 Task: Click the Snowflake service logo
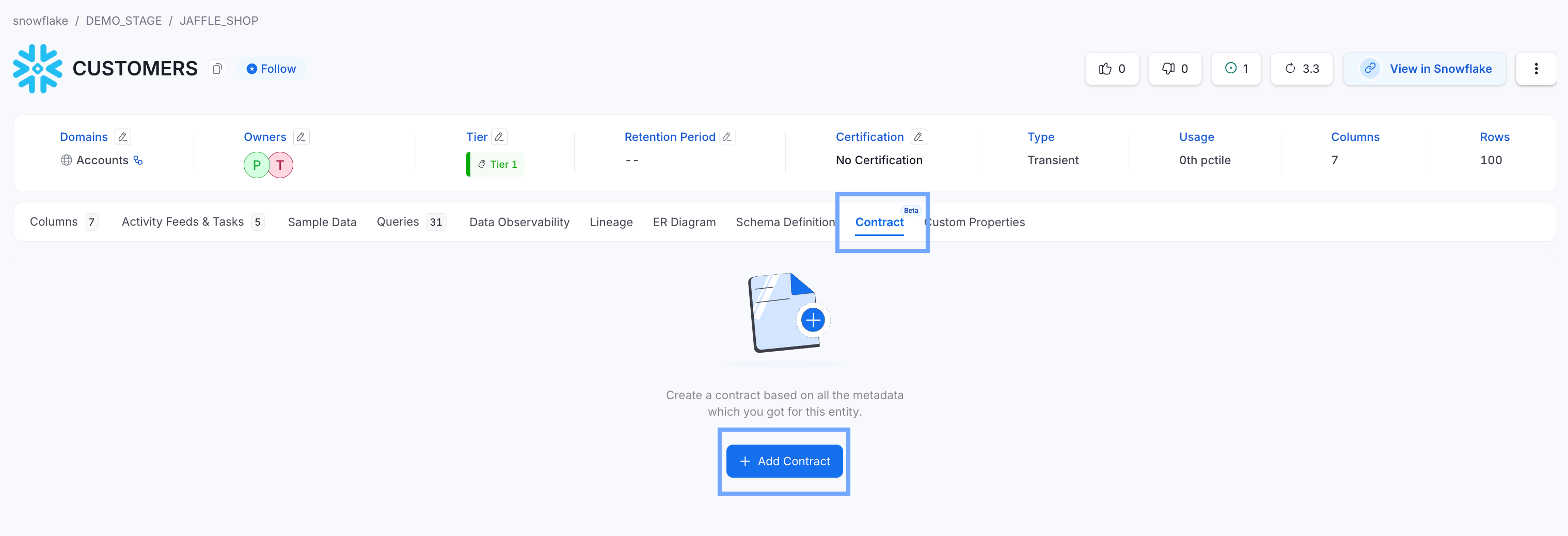tap(38, 69)
